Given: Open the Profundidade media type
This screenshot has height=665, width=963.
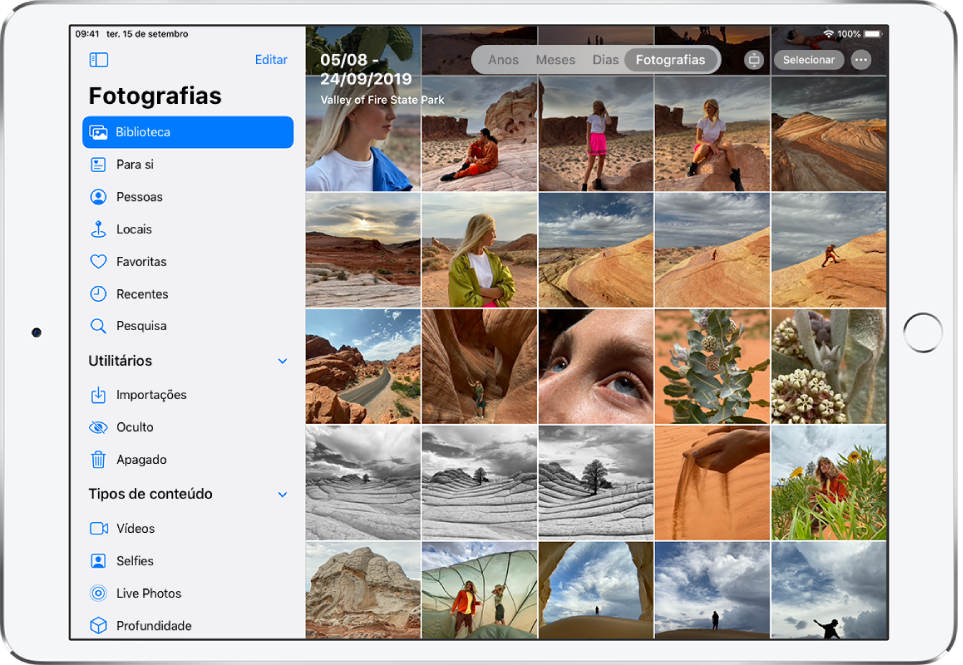Looking at the screenshot, I should pos(188,626).
